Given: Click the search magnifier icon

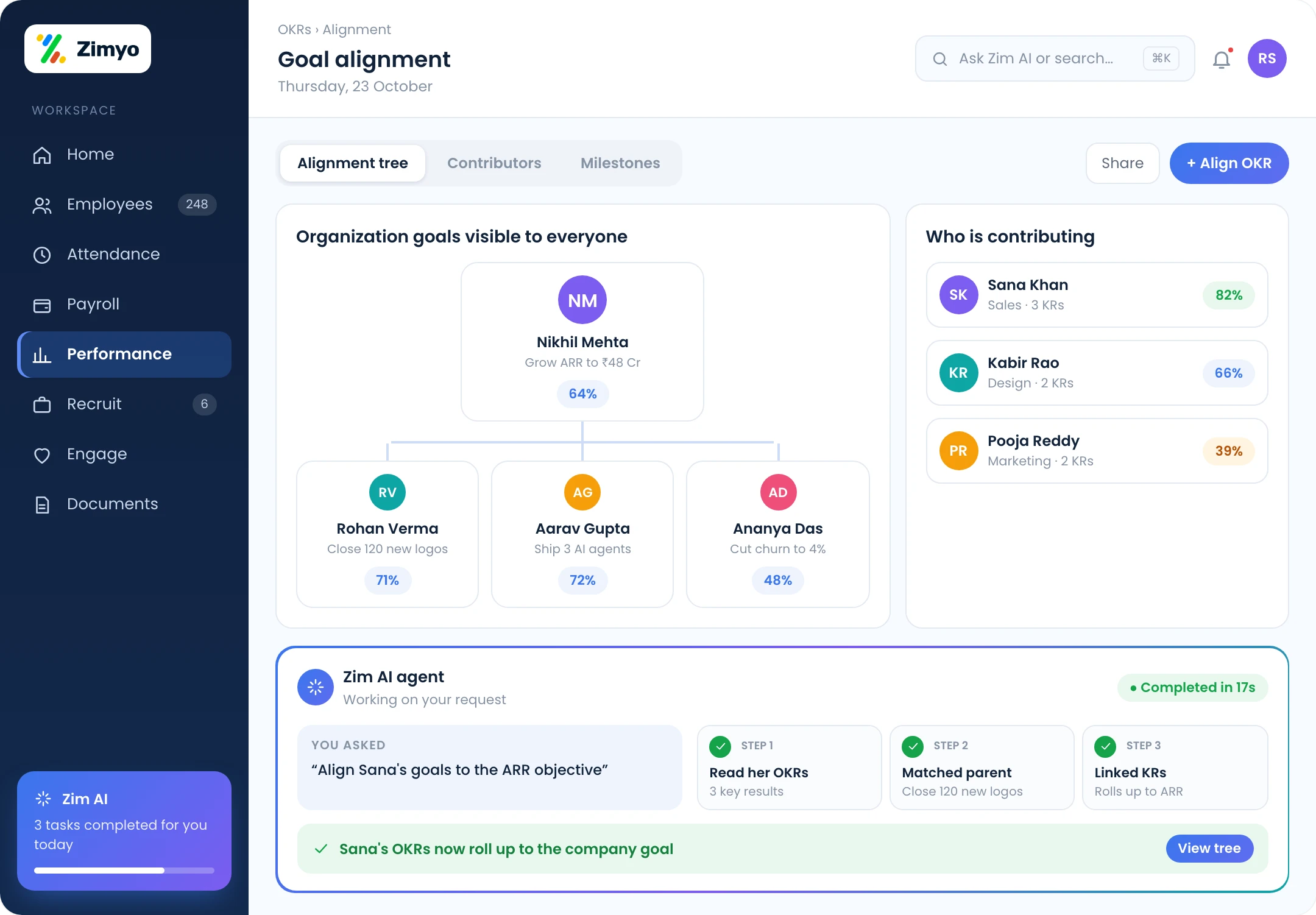Looking at the screenshot, I should pyautogui.click(x=940, y=58).
